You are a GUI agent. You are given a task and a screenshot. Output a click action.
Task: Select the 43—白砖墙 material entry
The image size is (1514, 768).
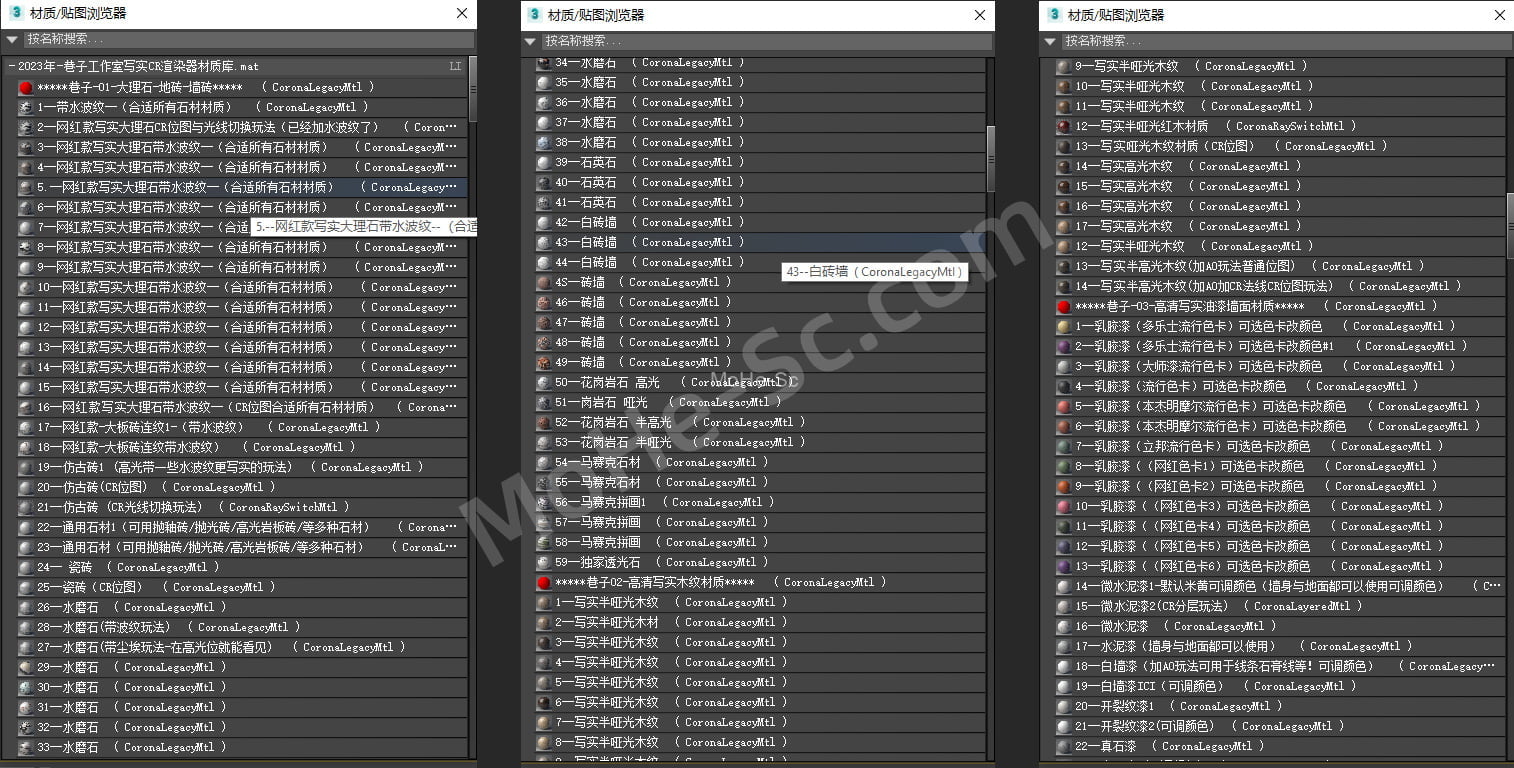coord(700,242)
